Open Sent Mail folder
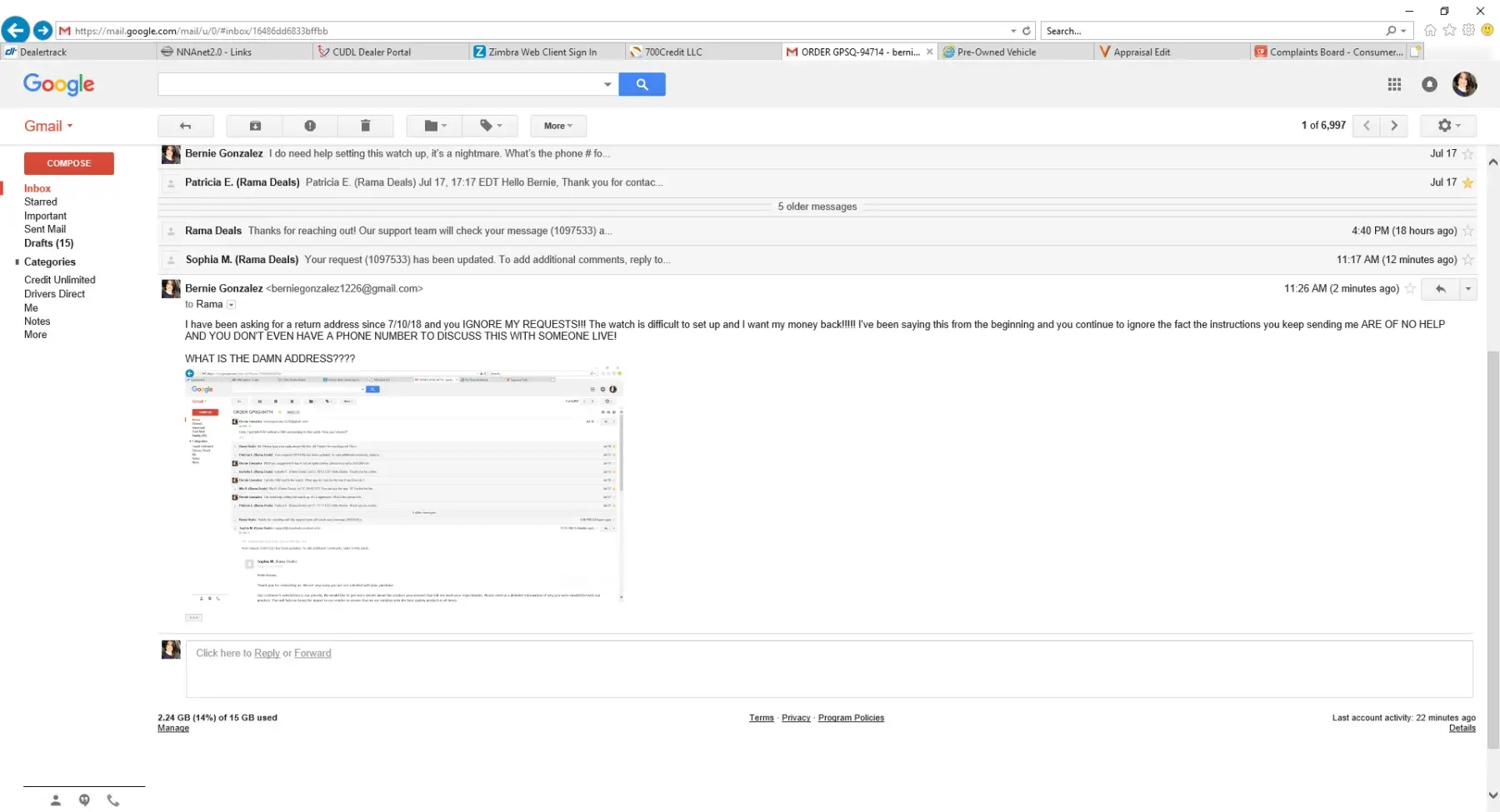Image resolution: width=1500 pixels, height=812 pixels. 45,230
